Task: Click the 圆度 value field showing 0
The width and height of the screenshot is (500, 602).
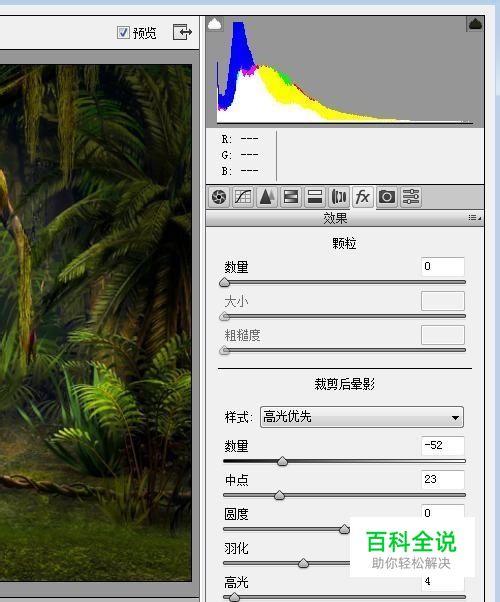Action: (x=442, y=512)
